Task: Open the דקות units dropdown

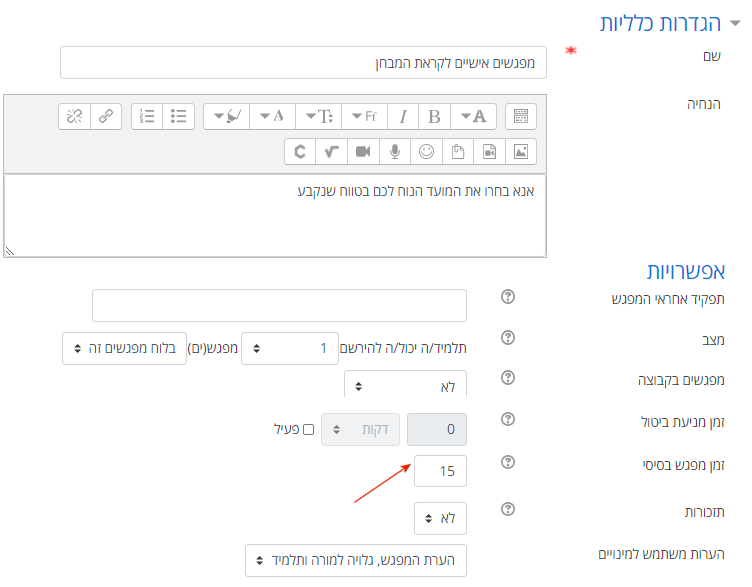Action: point(360,429)
